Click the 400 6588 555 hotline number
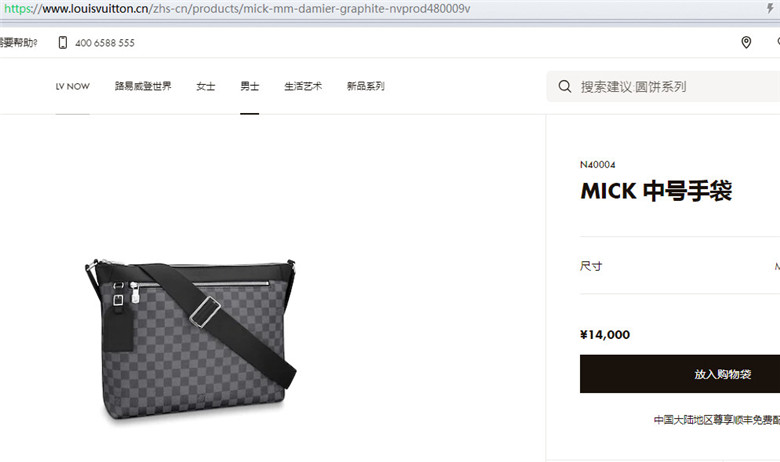780x462 pixels. pos(105,43)
